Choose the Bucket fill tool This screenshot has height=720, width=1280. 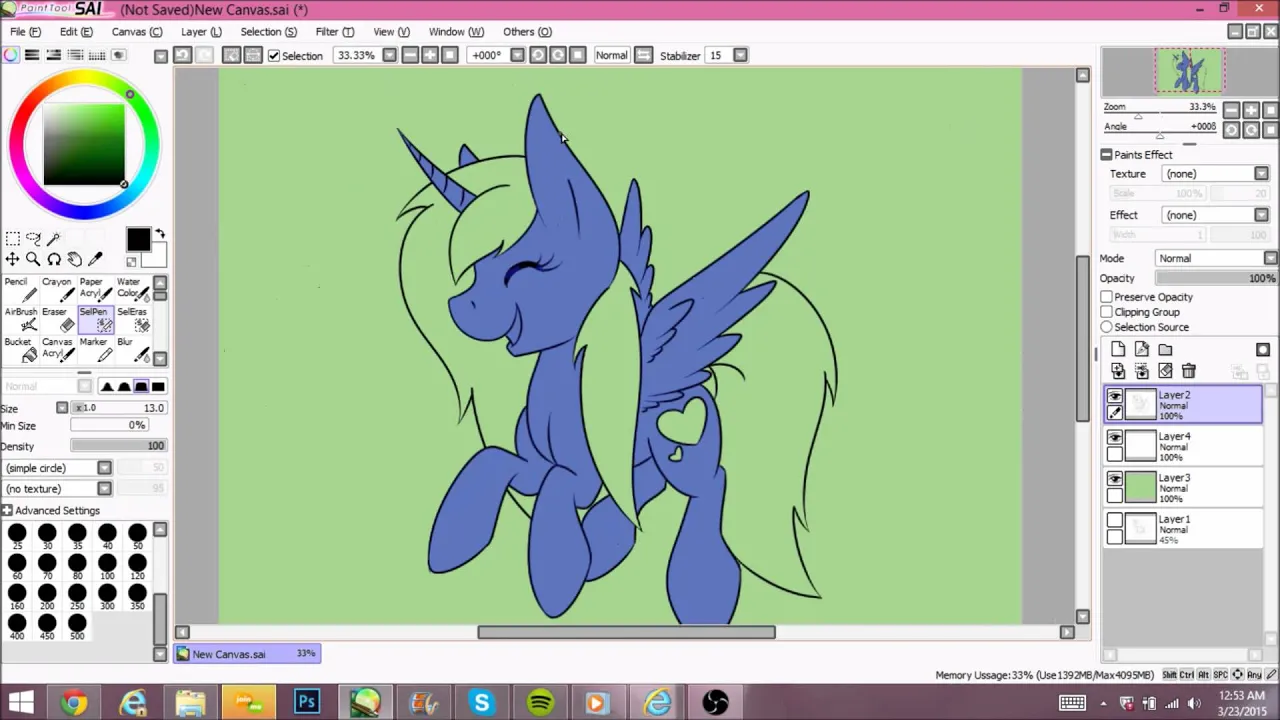pyautogui.click(x=19, y=349)
